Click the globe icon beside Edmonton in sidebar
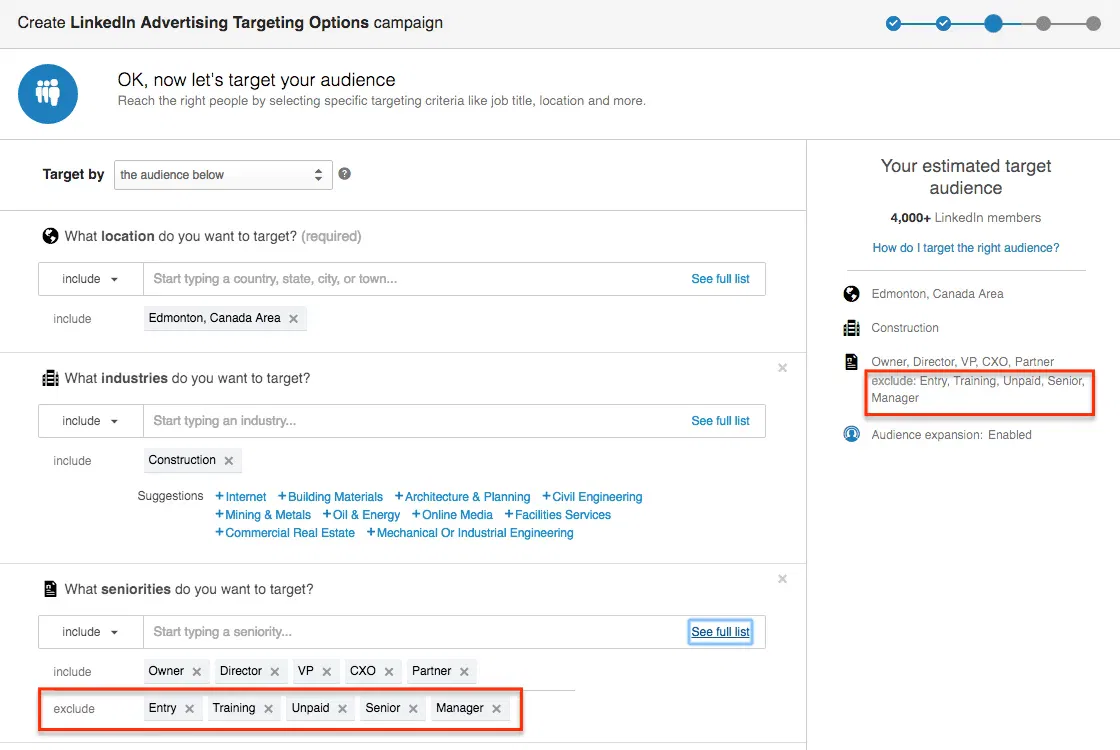Screen dimensions: 1120x750 [851, 293]
